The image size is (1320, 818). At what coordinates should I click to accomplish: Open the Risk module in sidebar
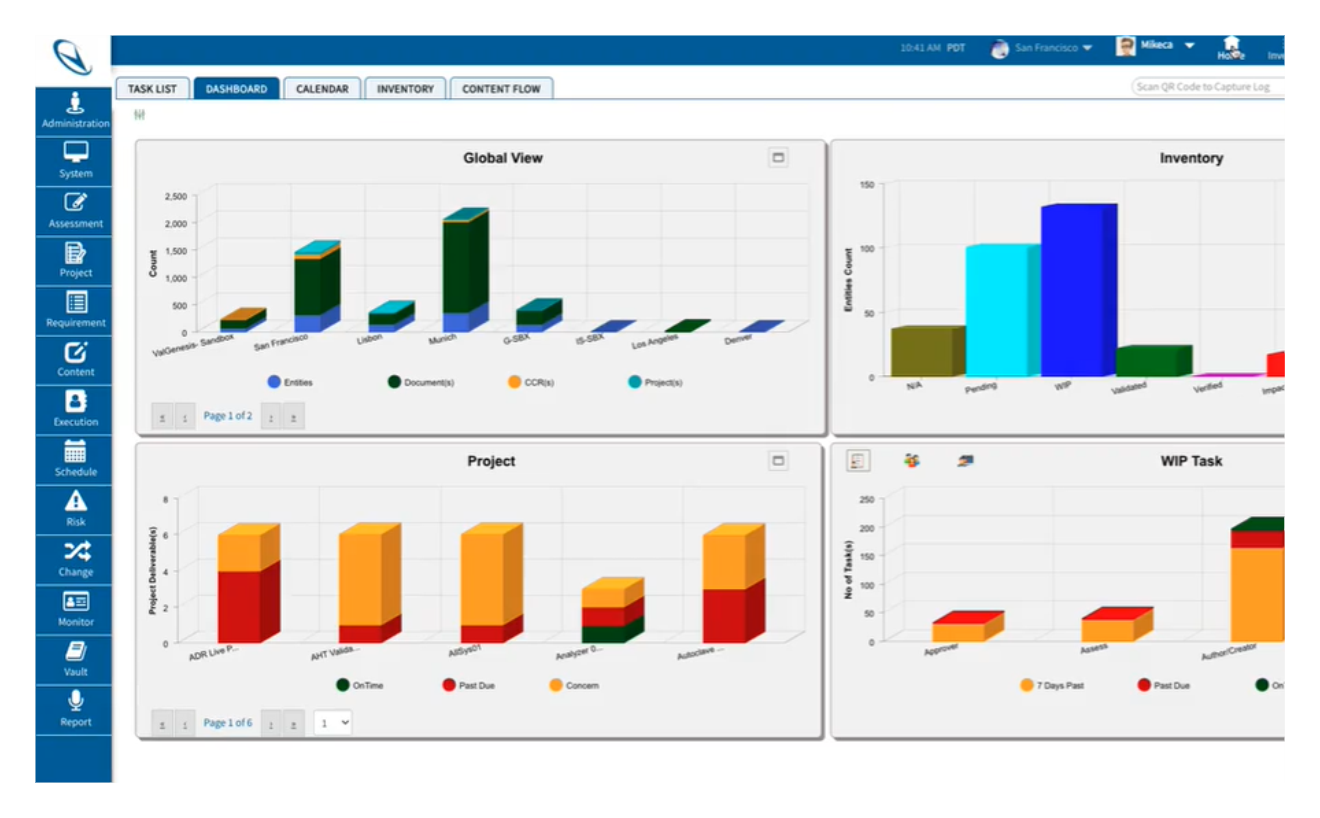pyautogui.click(x=75, y=509)
